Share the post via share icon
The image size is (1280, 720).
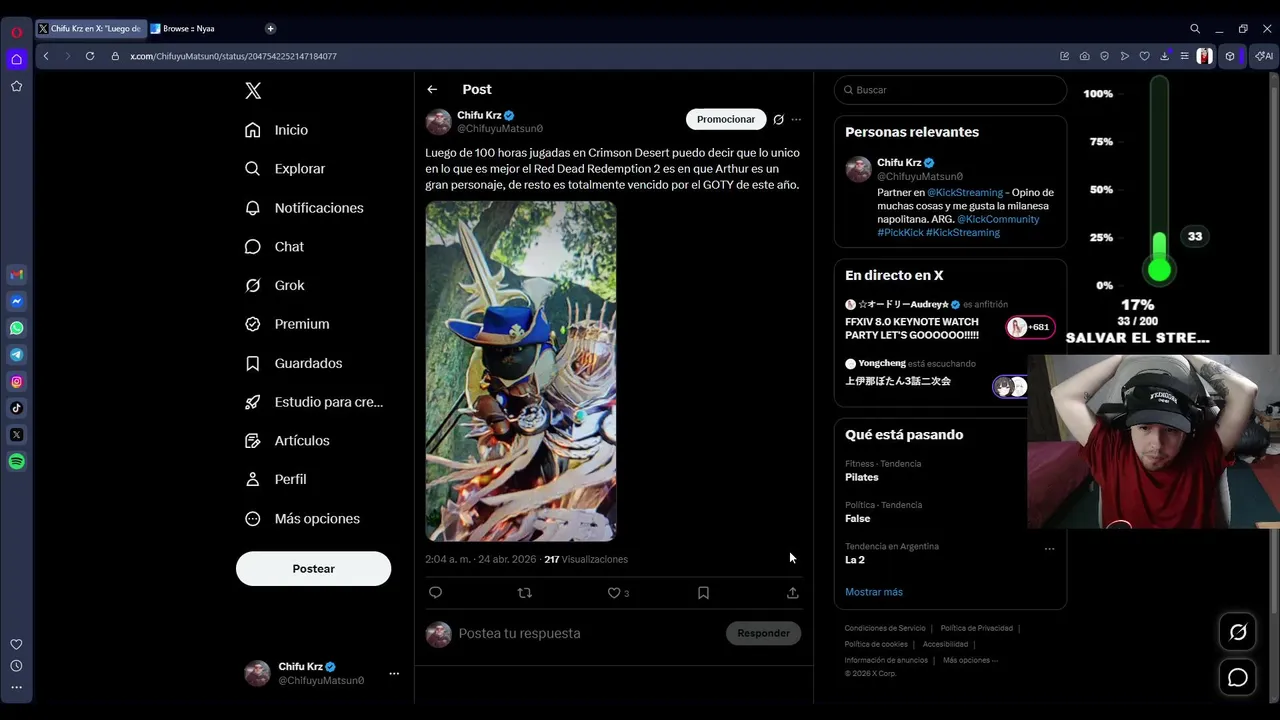pyautogui.click(x=792, y=593)
